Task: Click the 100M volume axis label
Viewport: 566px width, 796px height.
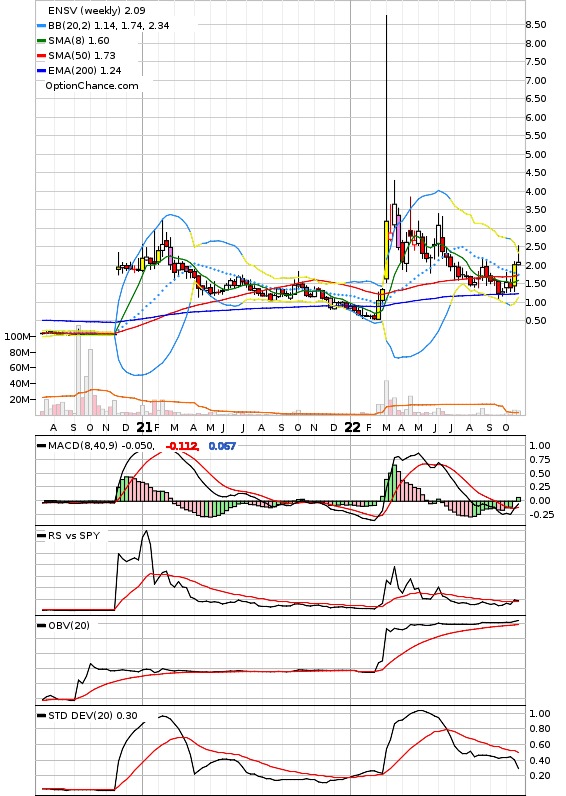Action: pyautogui.click(x=17, y=337)
